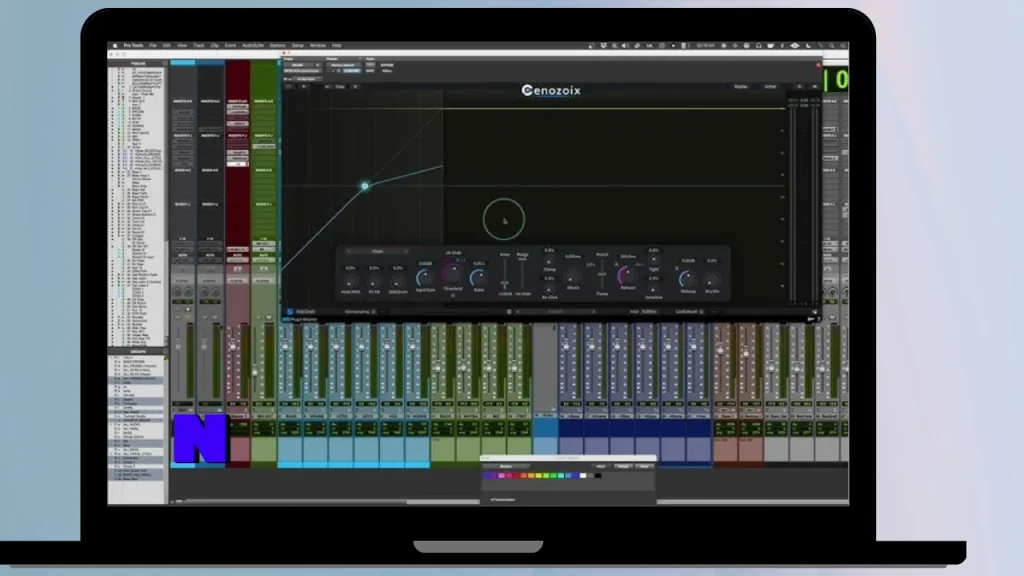Click the Cenozoix logo in the plugin
This screenshot has width=1024, height=576.
coord(551,90)
